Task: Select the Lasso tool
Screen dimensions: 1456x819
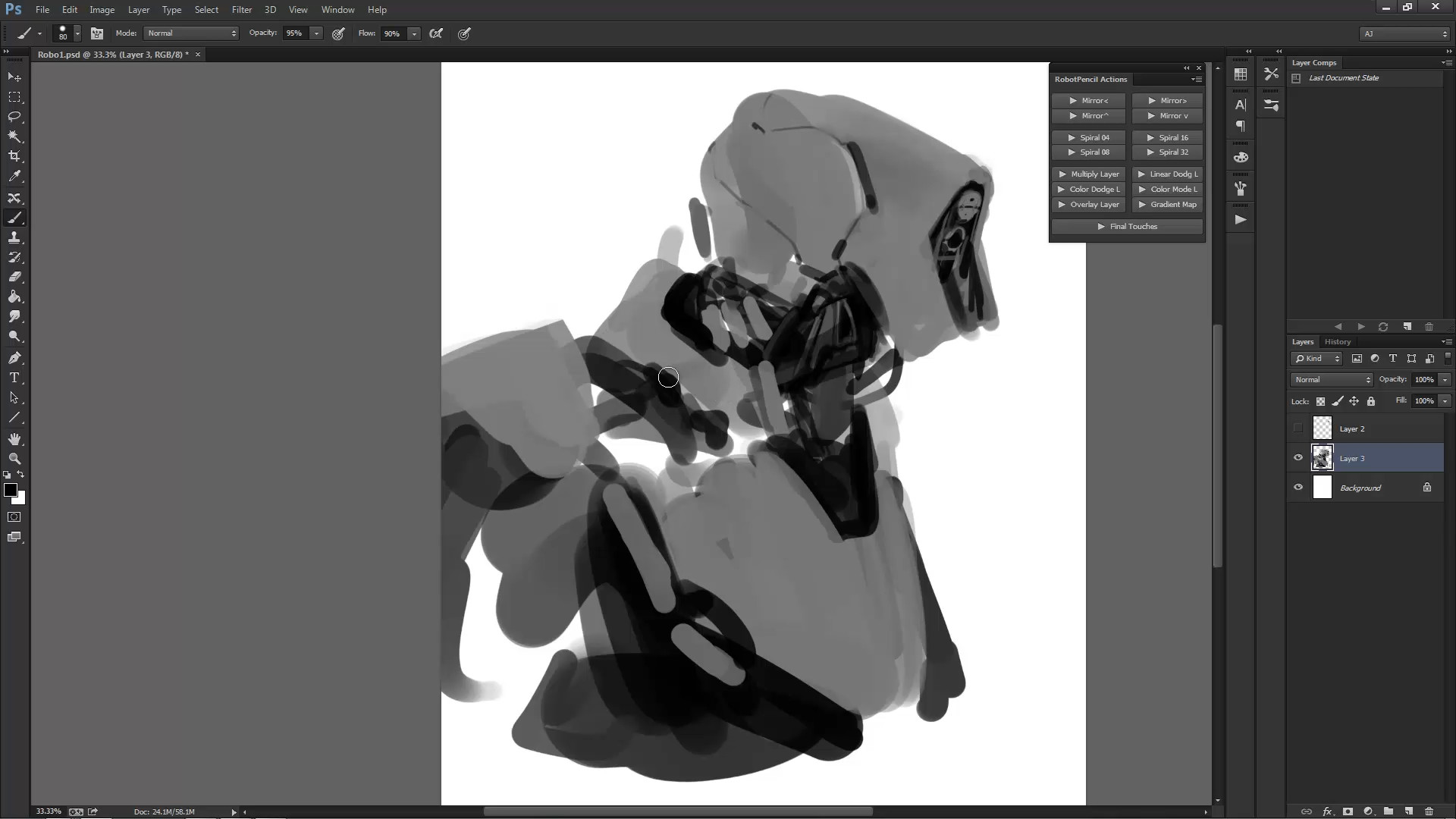Action: [14, 117]
